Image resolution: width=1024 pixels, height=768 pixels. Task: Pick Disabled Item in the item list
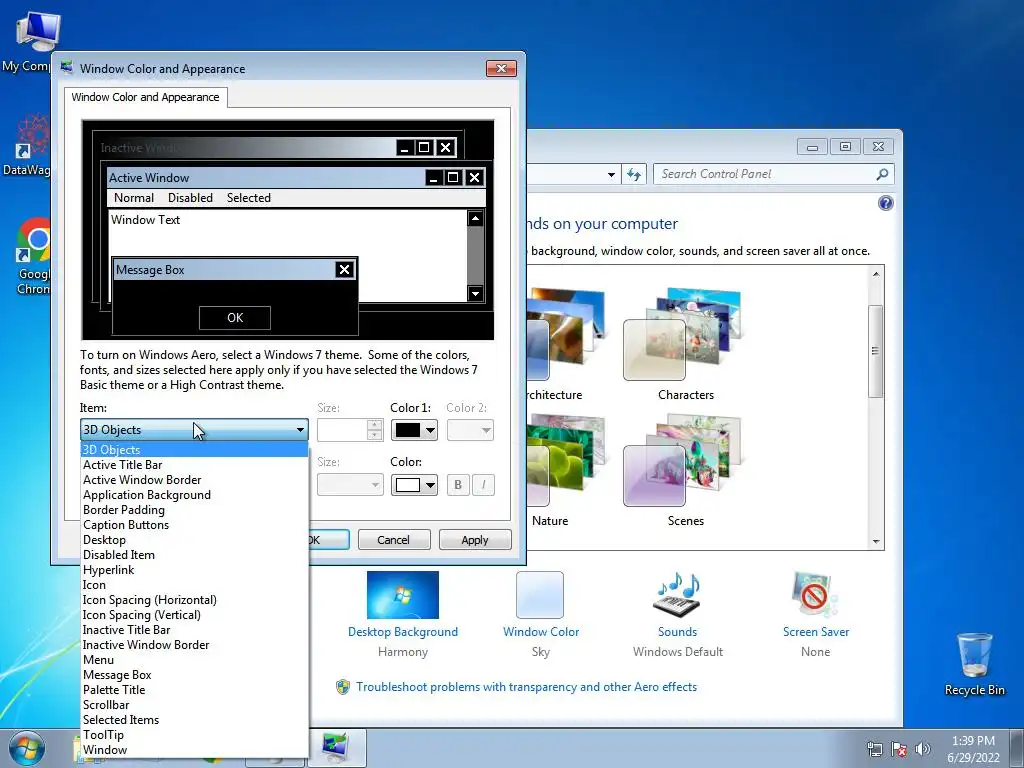pyautogui.click(x=194, y=555)
